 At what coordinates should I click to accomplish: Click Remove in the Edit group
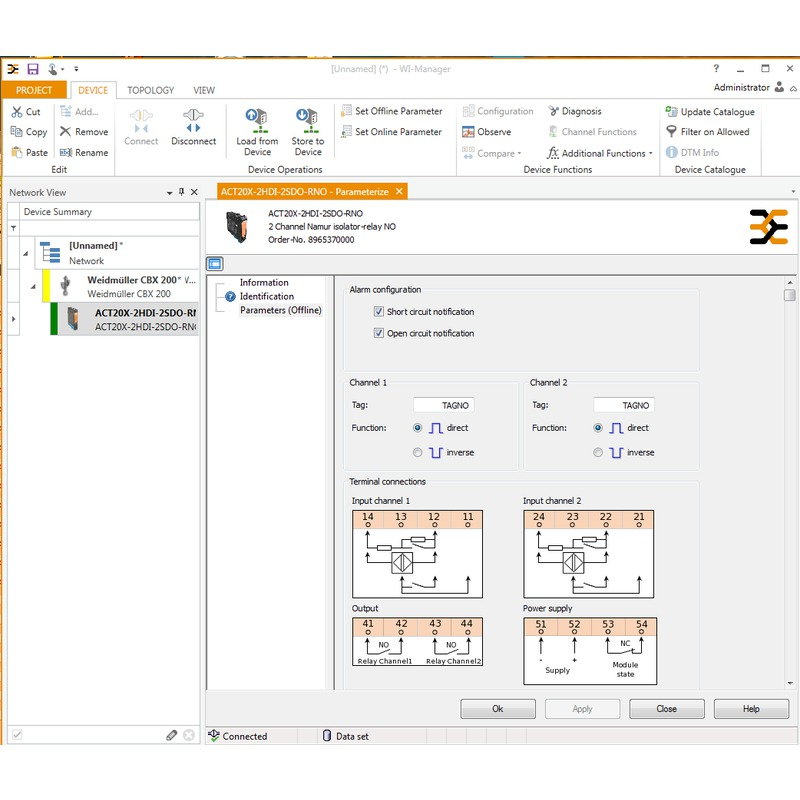84,132
